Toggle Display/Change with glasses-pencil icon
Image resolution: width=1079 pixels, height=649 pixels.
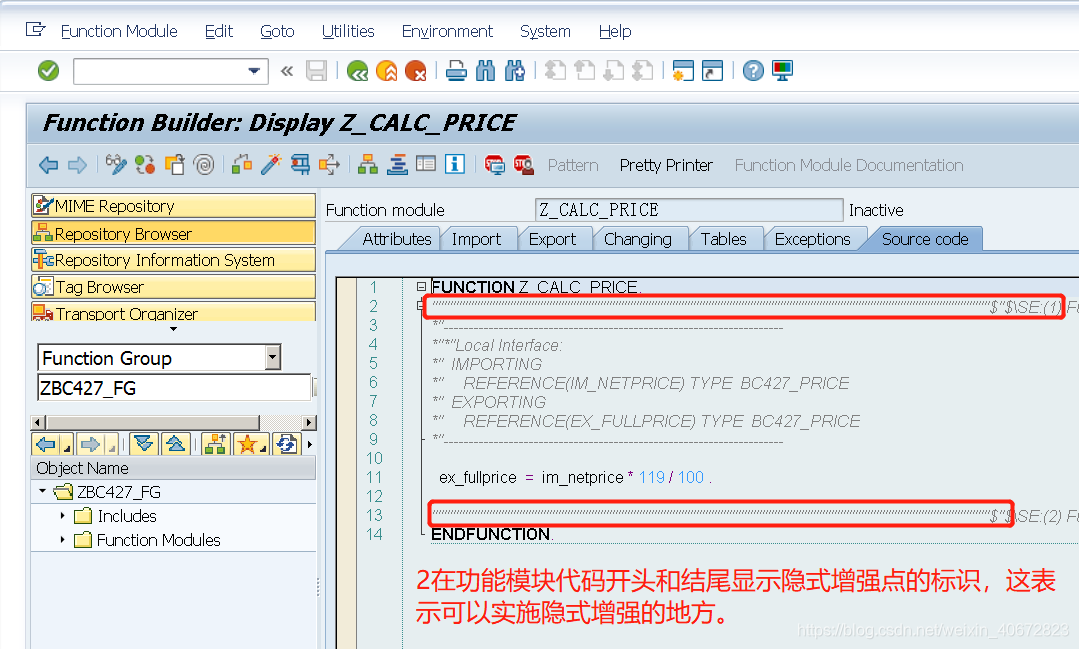(x=116, y=164)
